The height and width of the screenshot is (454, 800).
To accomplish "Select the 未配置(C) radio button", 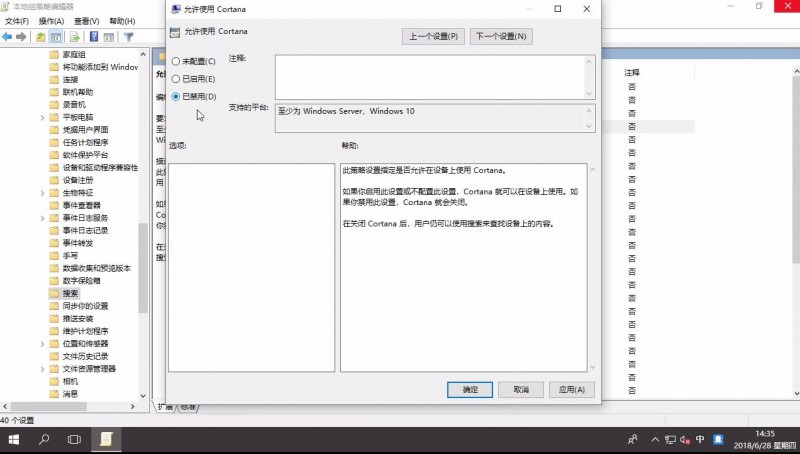I will [x=176, y=61].
